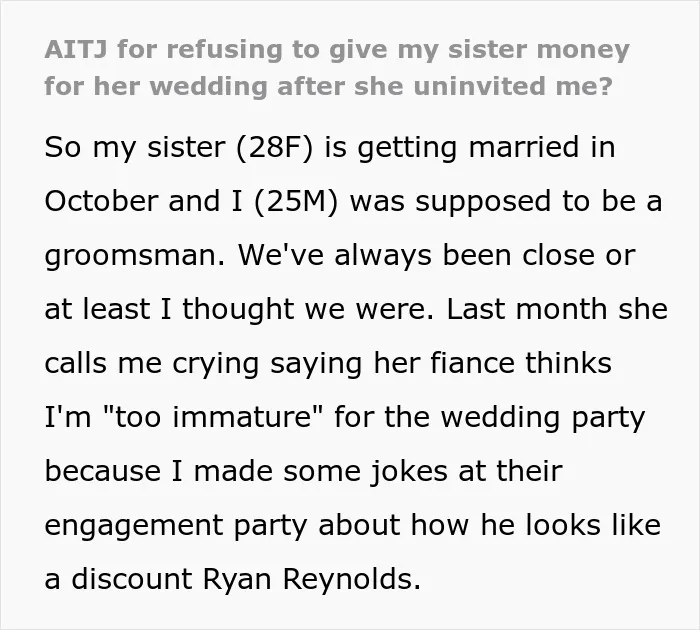
Task: Click the word "because" in the post body
Action: click(102, 471)
